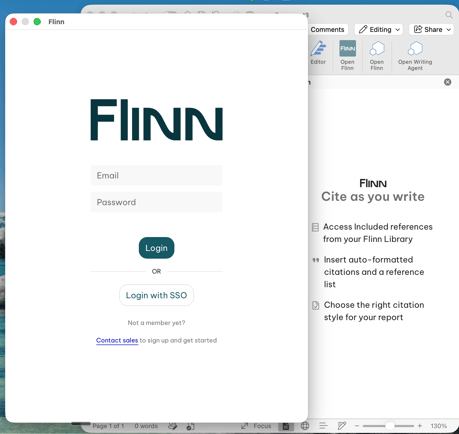Open Flinn via the teal Flinn-logo ribbon icon
The width and height of the screenshot is (459, 434).
click(347, 55)
